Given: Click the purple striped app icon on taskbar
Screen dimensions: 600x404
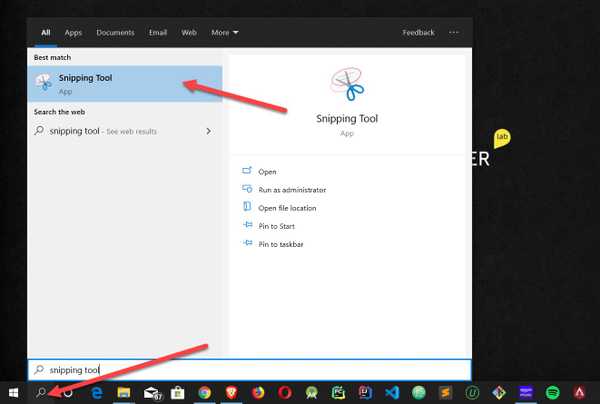Looking at the screenshot, I should (x=526, y=393).
